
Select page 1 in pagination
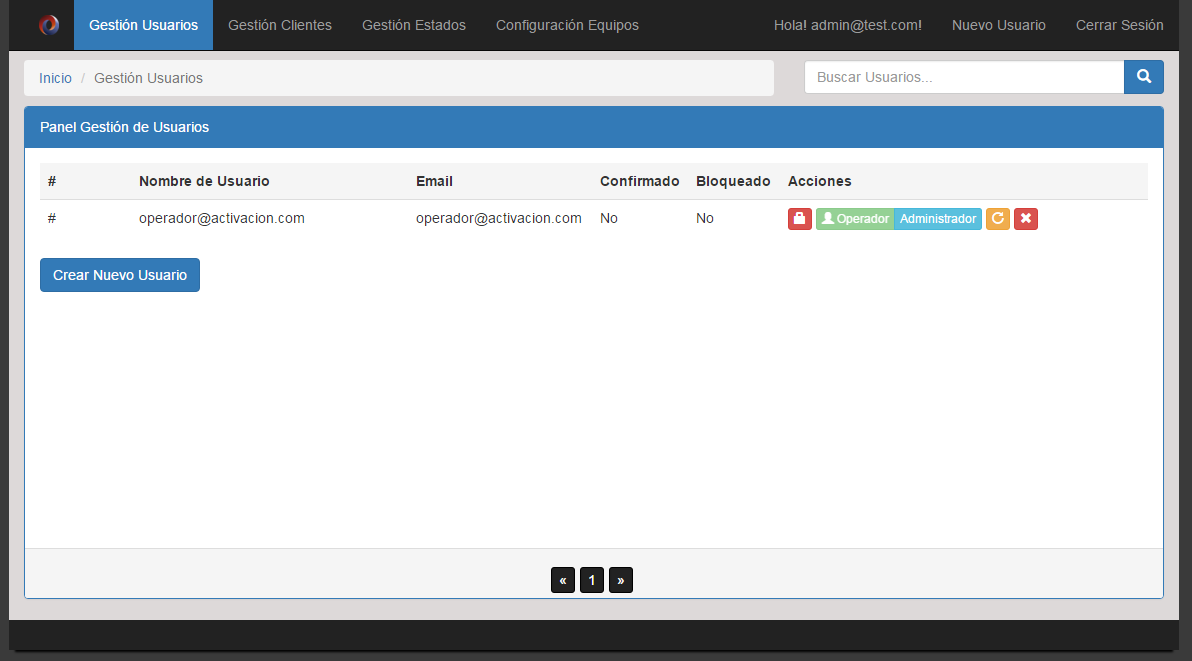pyautogui.click(x=591, y=580)
